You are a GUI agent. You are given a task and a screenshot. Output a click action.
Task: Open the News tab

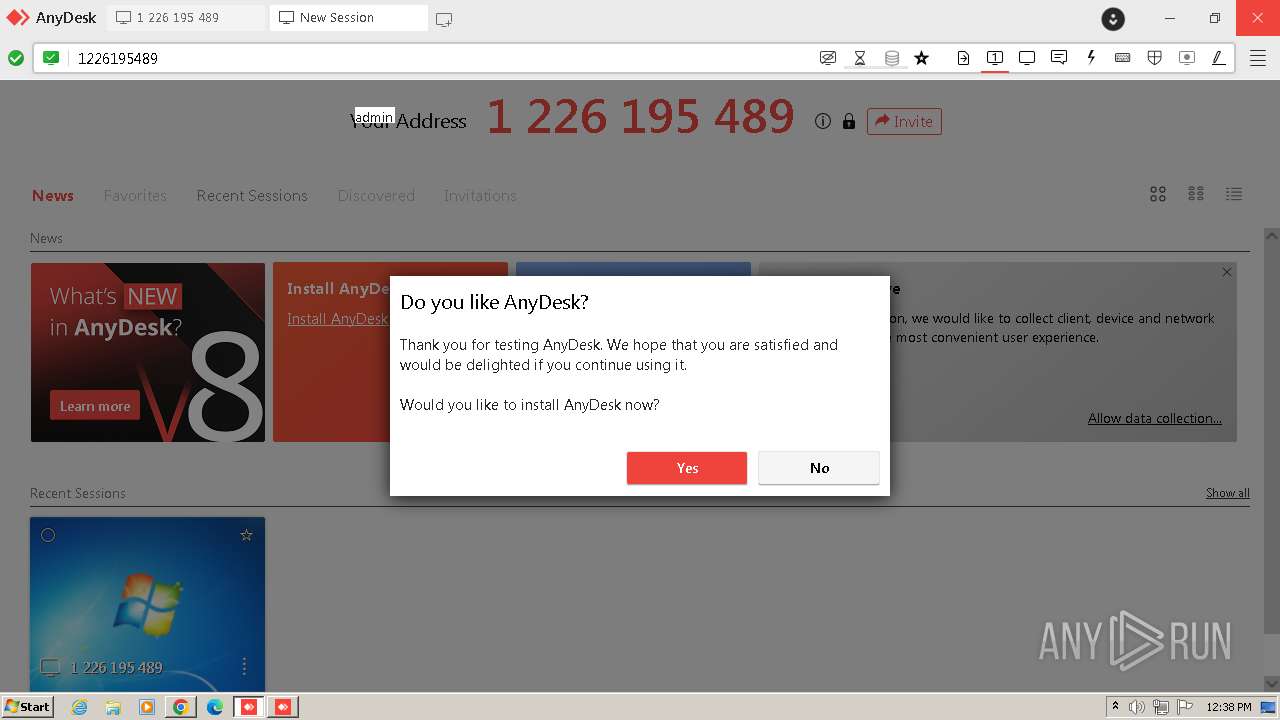pyautogui.click(x=53, y=195)
